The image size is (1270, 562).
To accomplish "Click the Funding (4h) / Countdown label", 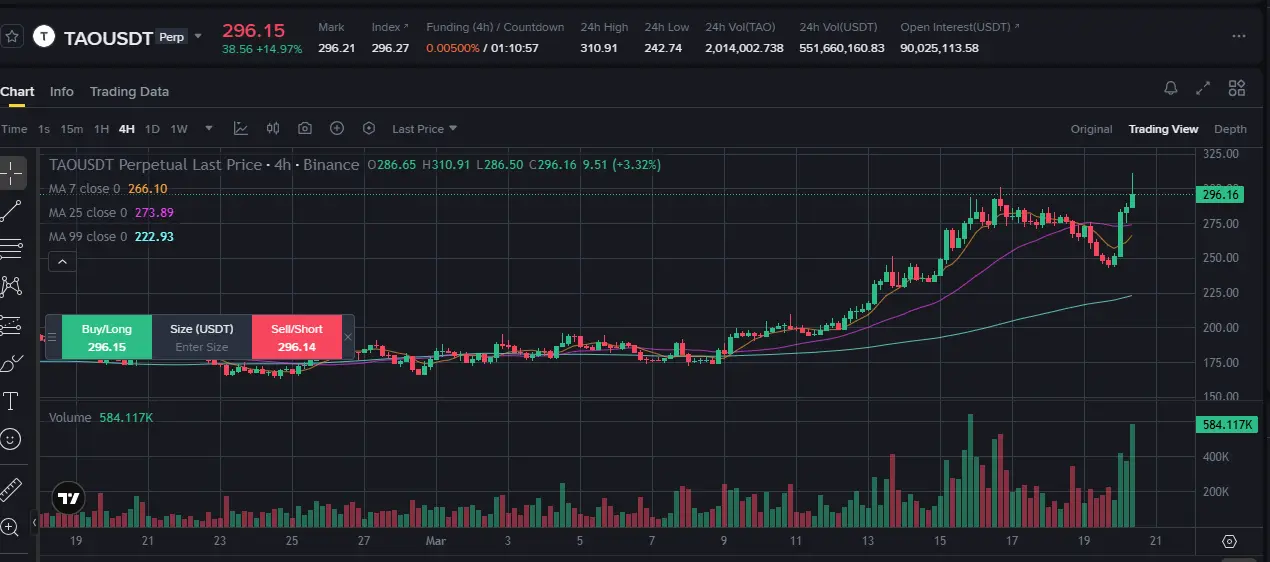I will [x=495, y=27].
